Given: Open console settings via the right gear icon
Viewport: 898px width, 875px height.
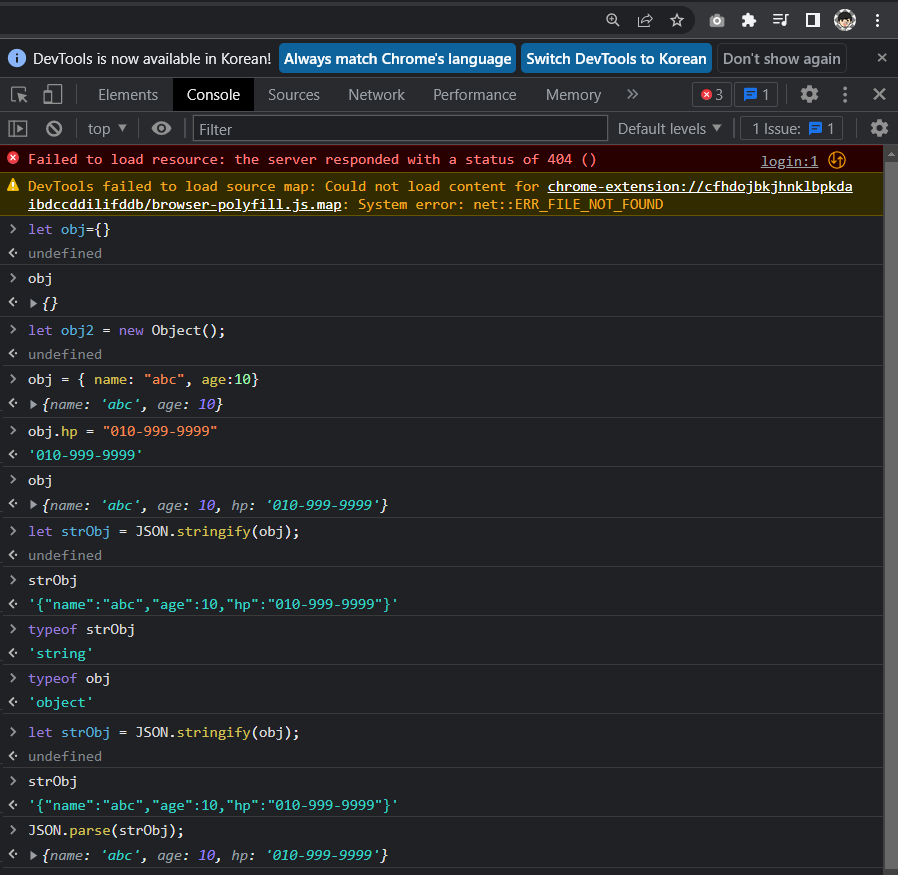Looking at the screenshot, I should tap(876, 128).
